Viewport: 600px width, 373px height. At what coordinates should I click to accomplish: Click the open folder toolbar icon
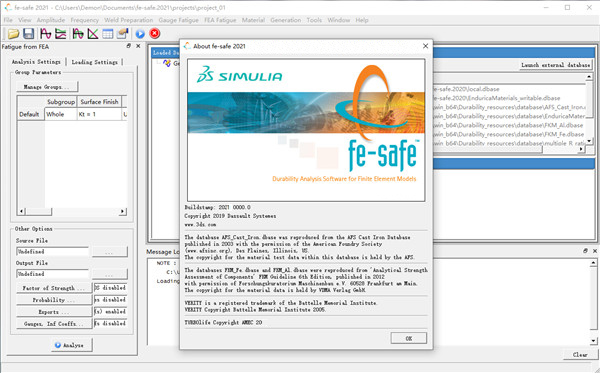13,34
